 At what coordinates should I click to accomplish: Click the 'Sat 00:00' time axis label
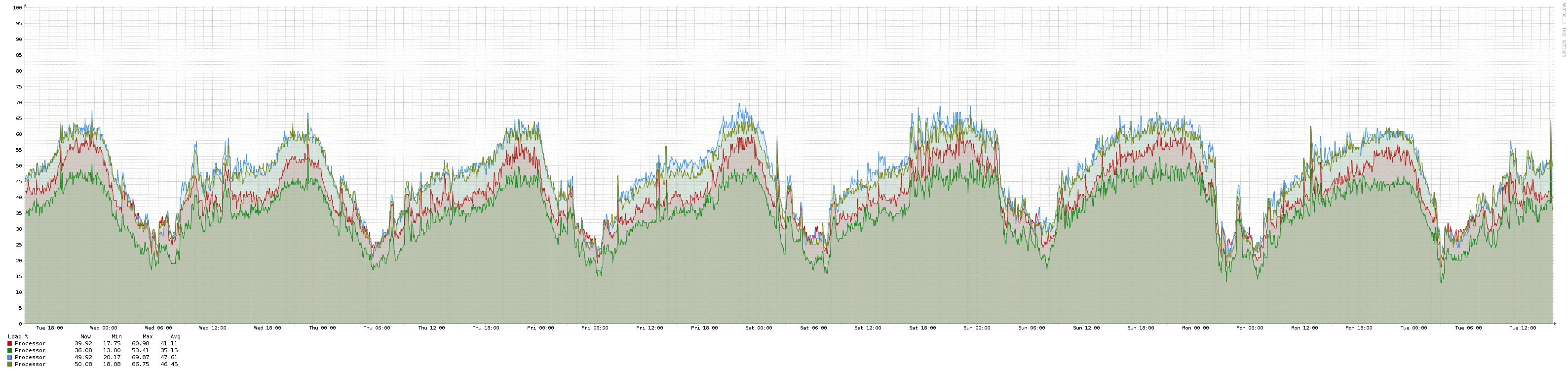759,329
